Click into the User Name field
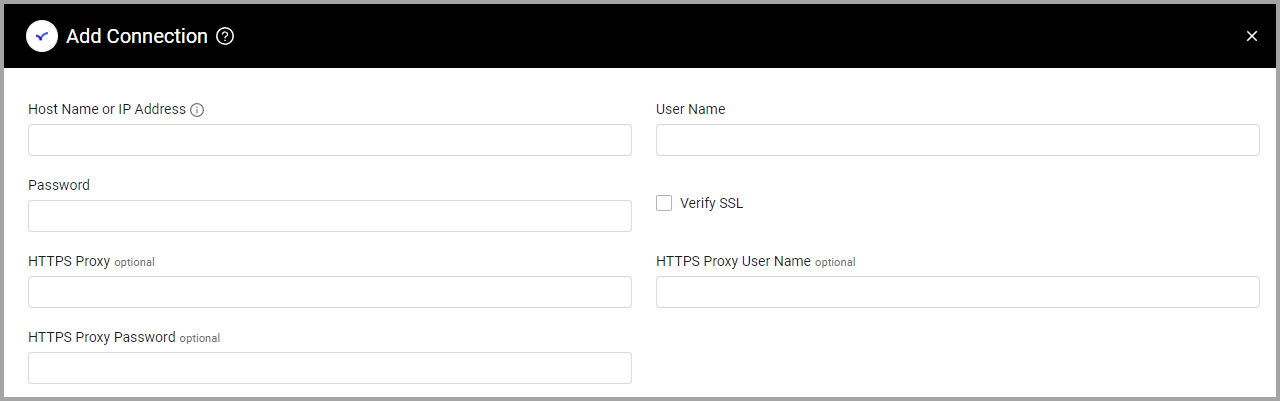Viewport: 1280px width, 401px height. coord(958,140)
